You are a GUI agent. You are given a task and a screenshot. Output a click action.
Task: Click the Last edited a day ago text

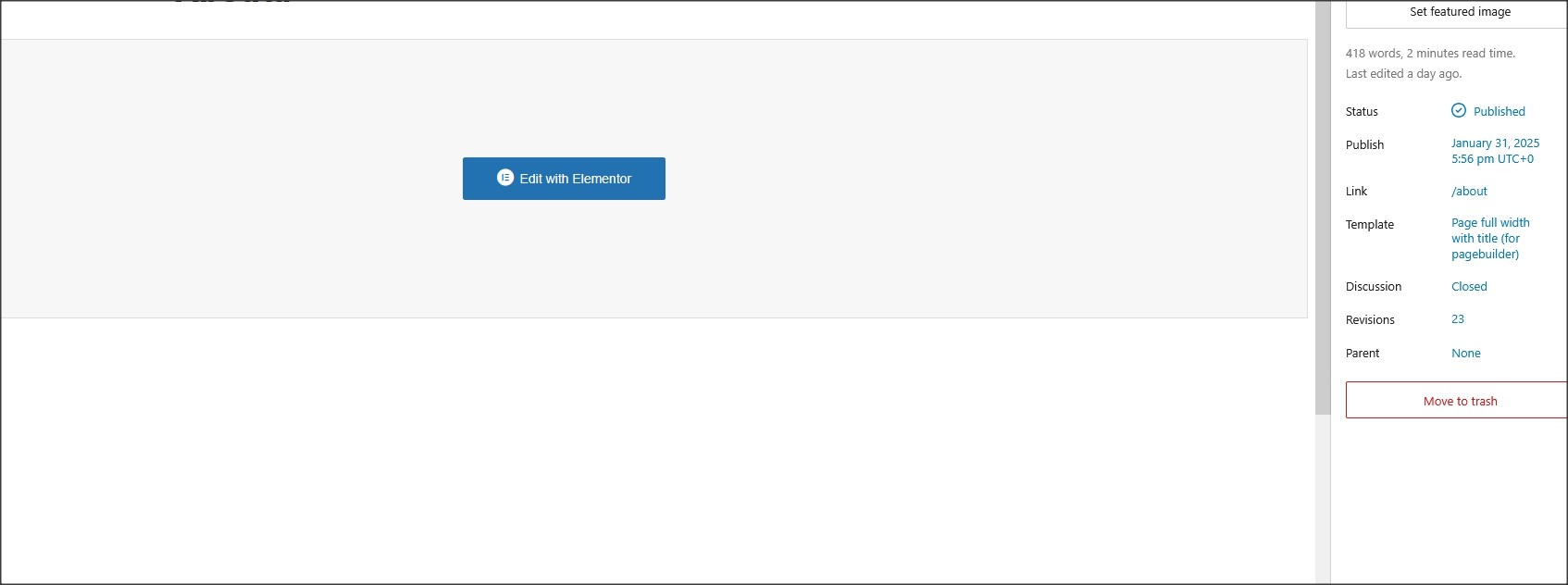coord(1403,74)
